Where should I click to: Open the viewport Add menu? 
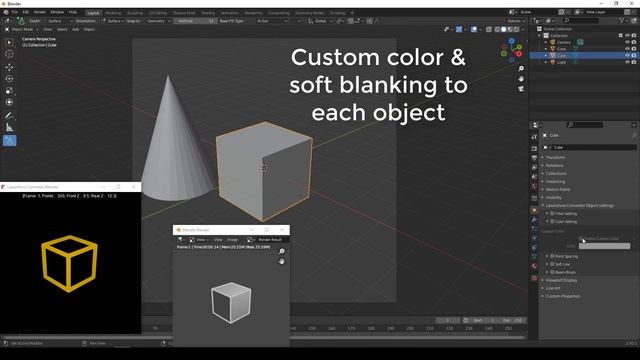point(76,29)
